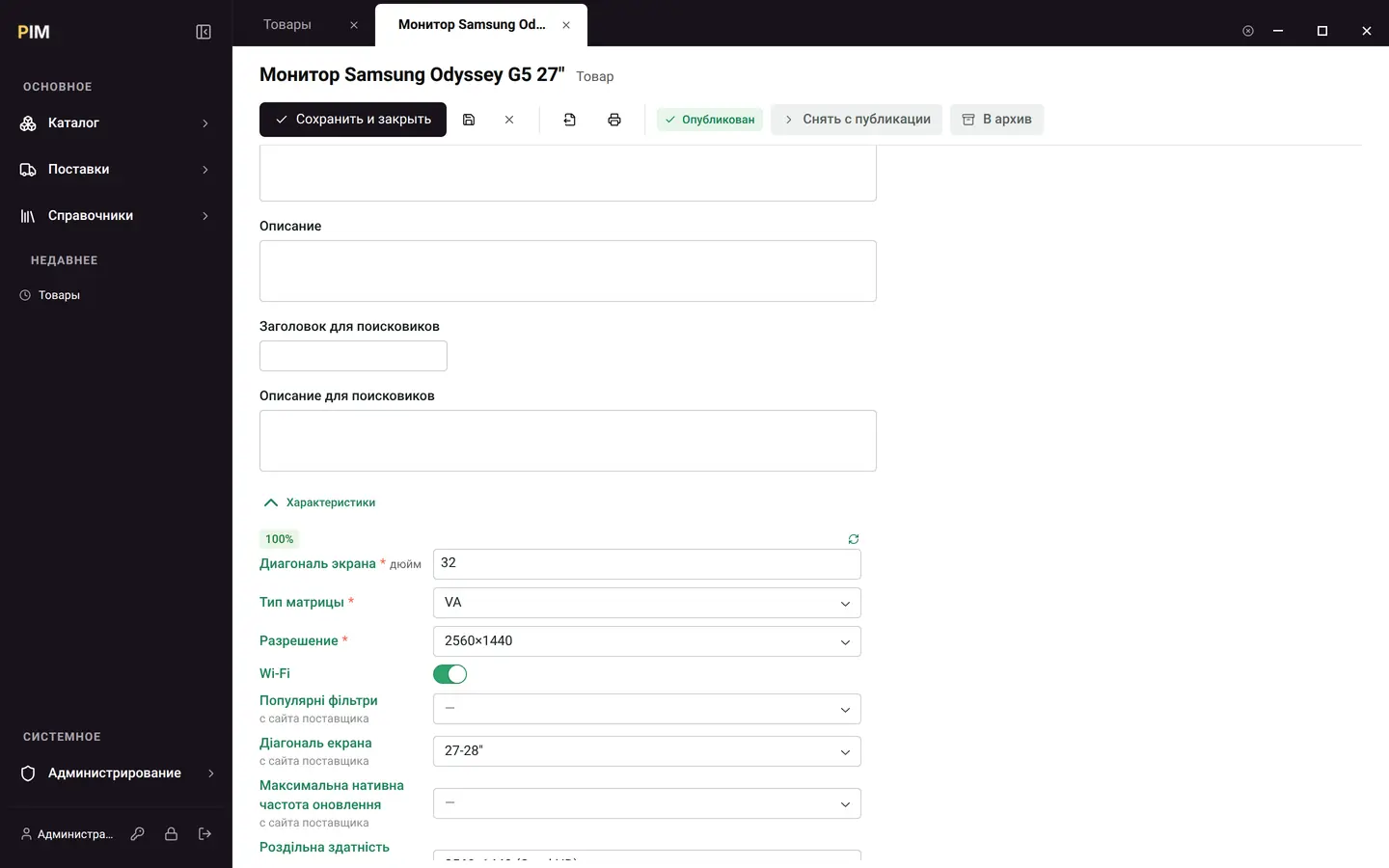This screenshot has height=868, width=1389.
Task: Expand the Поставки menu chevron
Action: (205, 170)
